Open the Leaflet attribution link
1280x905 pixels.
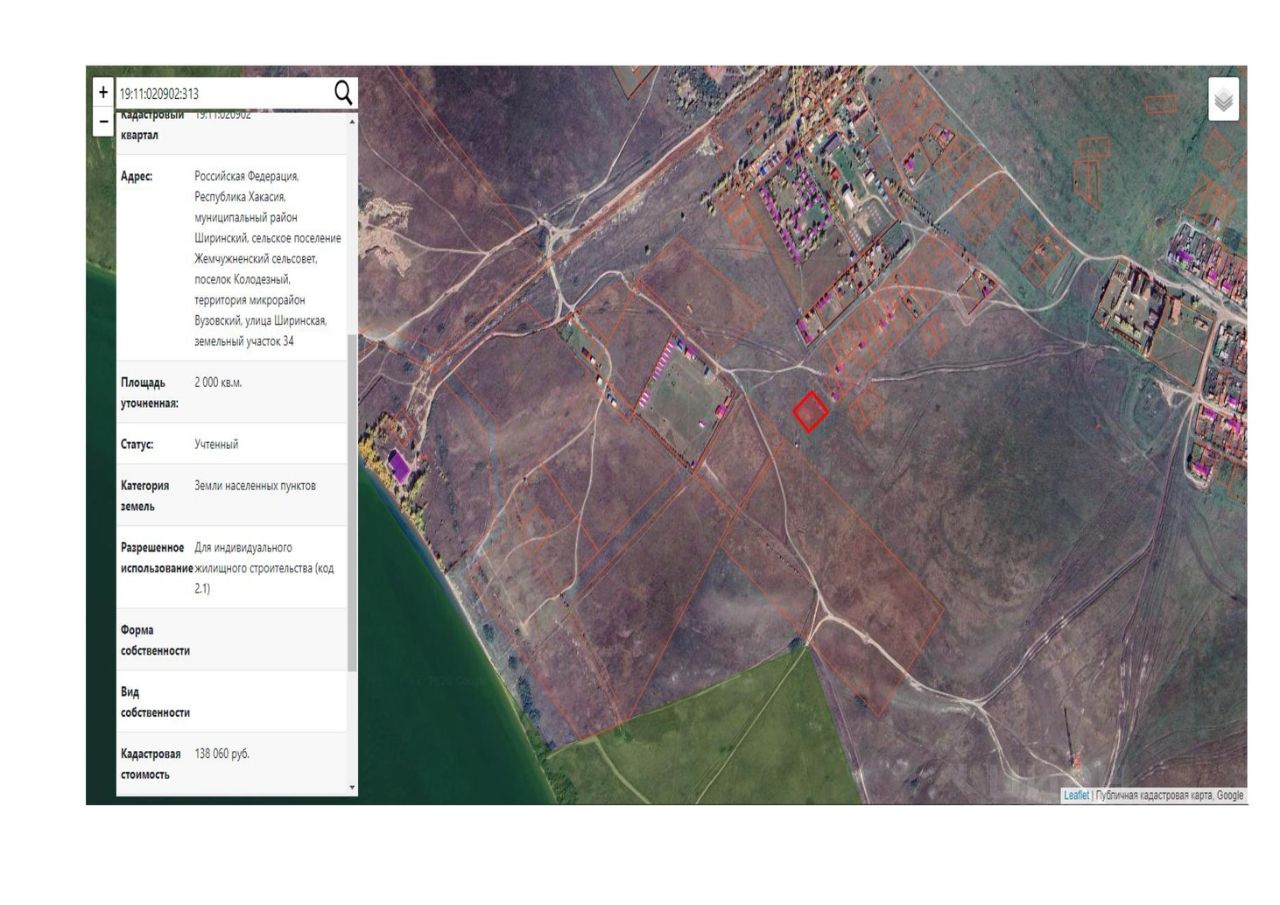(x=1076, y=796)
